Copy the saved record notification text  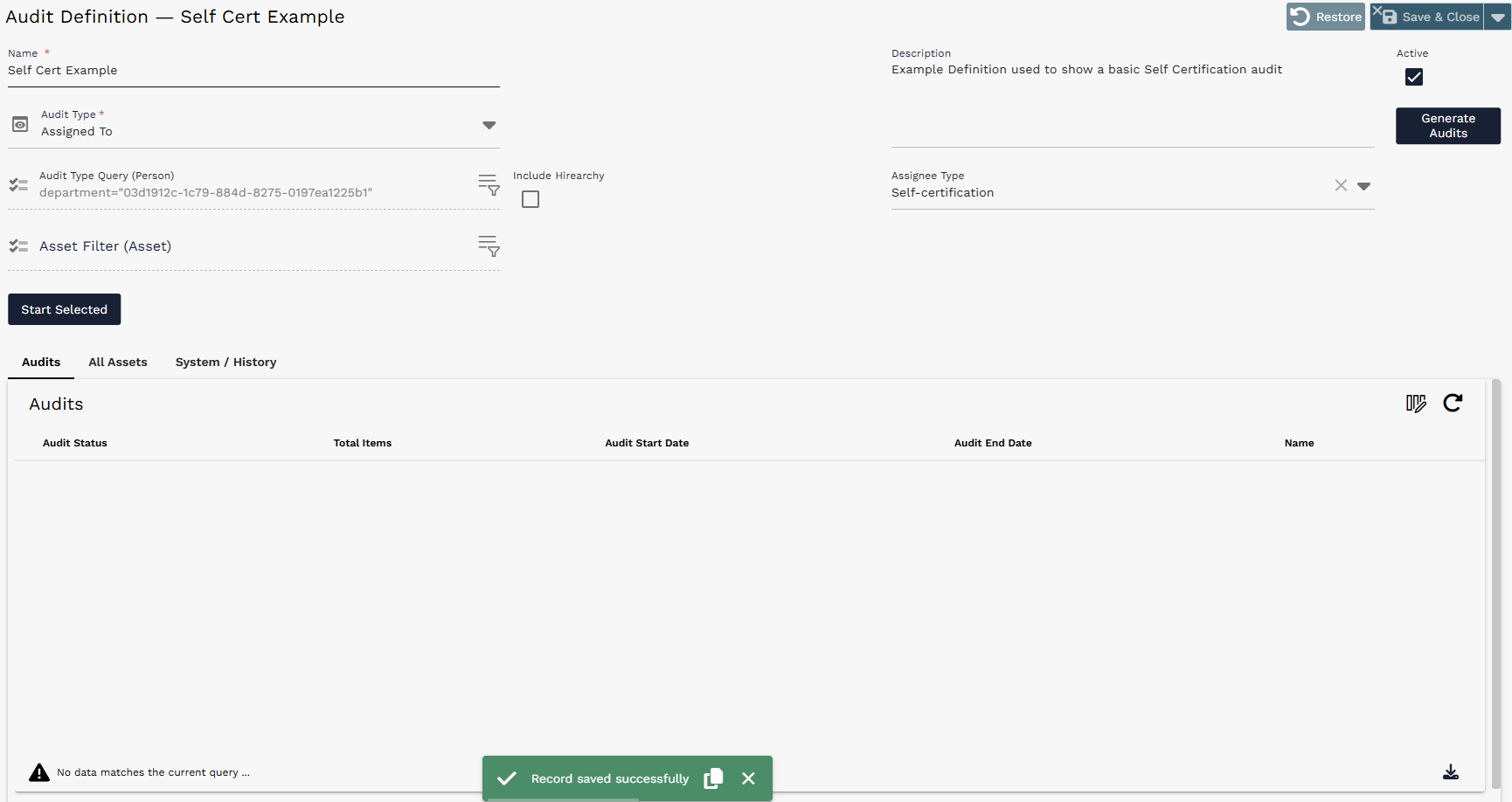[713, 778]
